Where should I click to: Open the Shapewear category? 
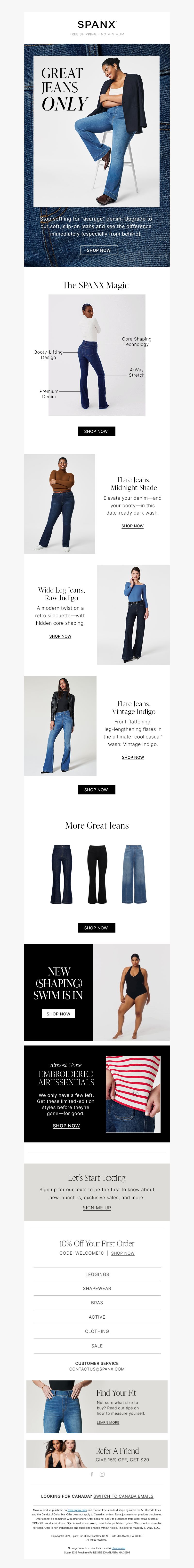97,1289
